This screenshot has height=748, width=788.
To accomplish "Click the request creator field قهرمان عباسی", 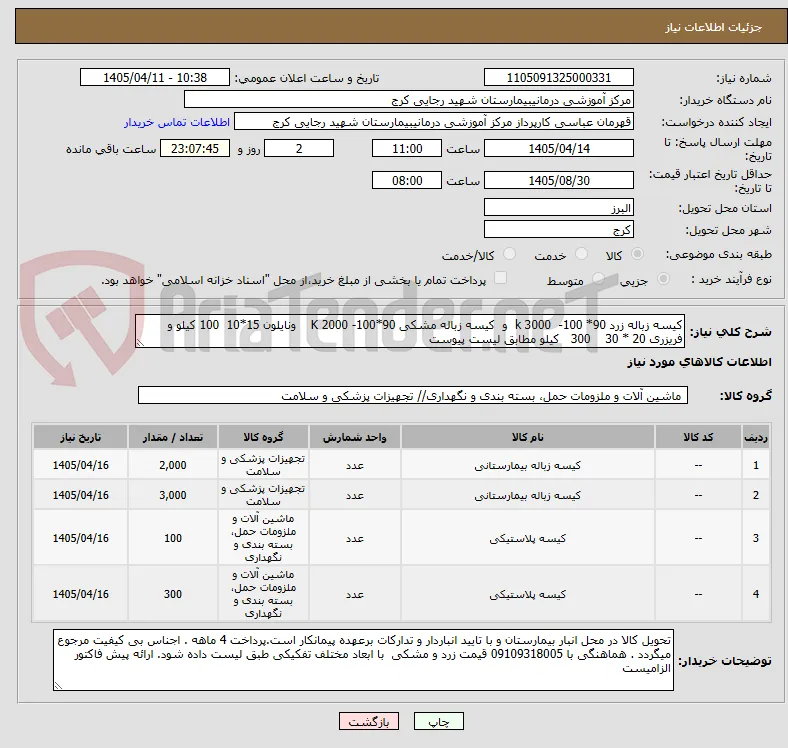I will (434, 122).
